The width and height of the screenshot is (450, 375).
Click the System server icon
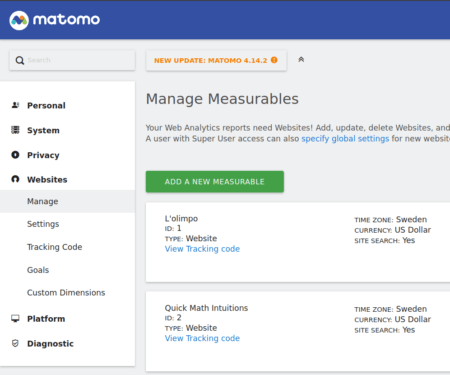15,130
